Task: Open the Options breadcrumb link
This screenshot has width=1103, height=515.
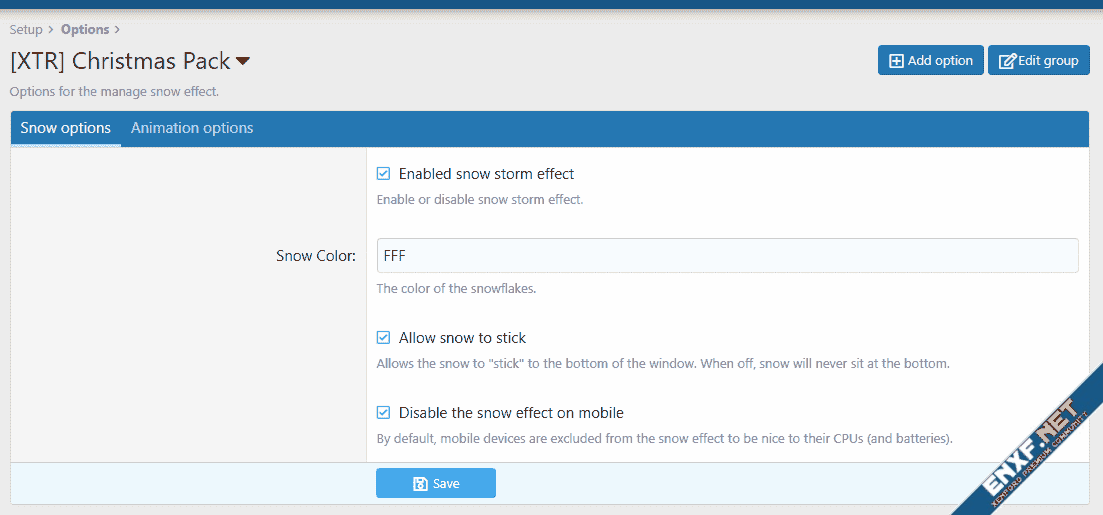Action: pos(85,30)
